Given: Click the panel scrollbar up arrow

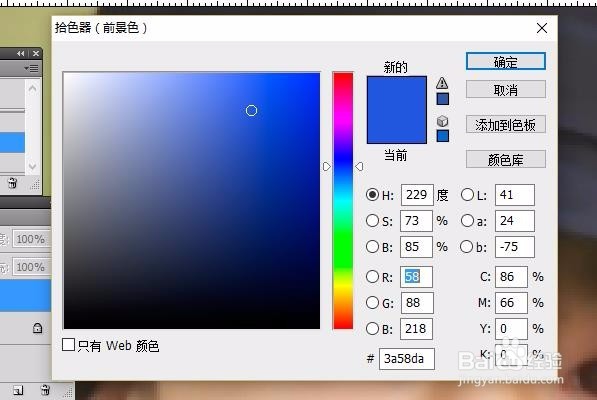Looking at the screenshot, I should [x=33, y=89].
